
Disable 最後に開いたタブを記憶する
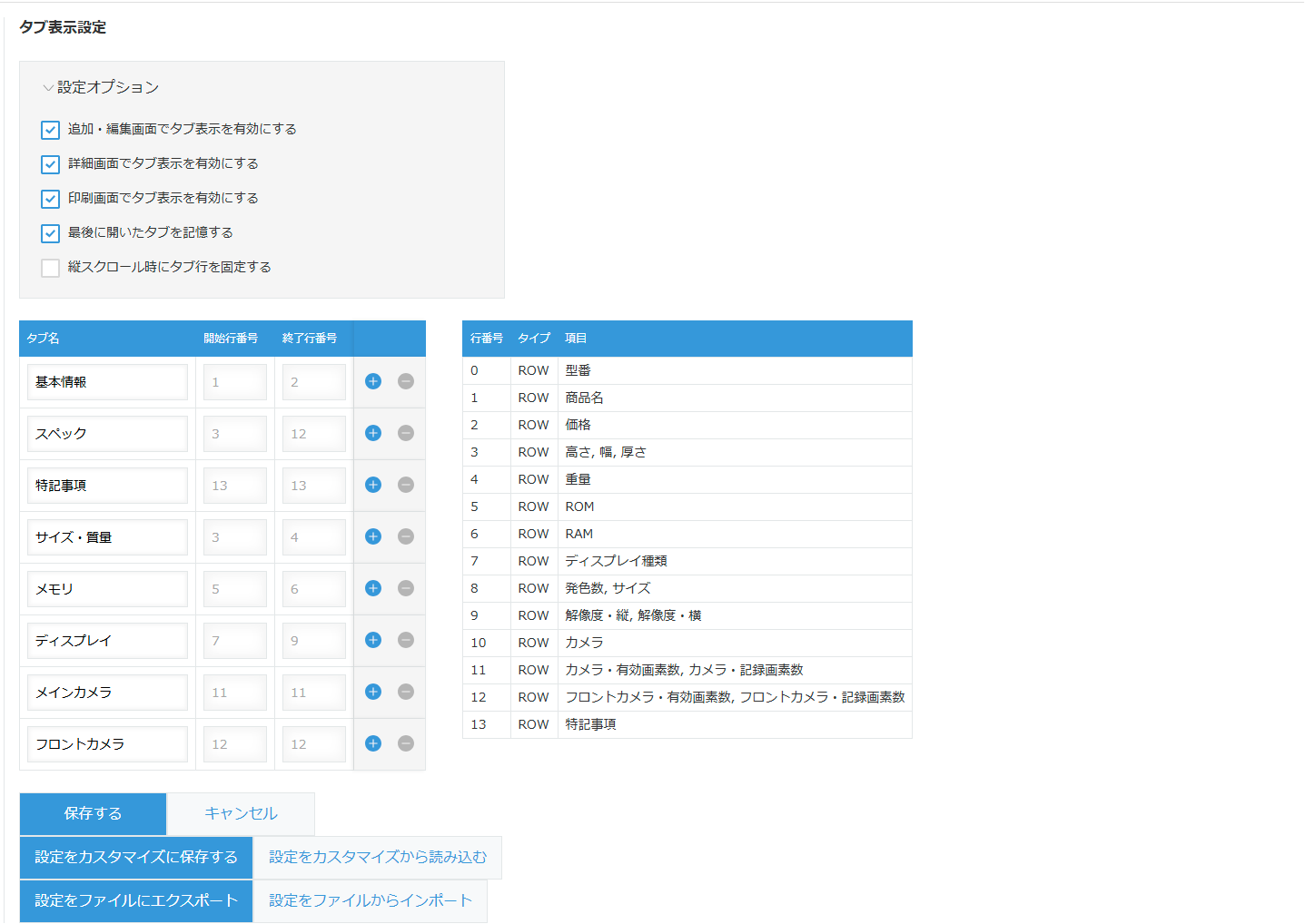[51, 233]
